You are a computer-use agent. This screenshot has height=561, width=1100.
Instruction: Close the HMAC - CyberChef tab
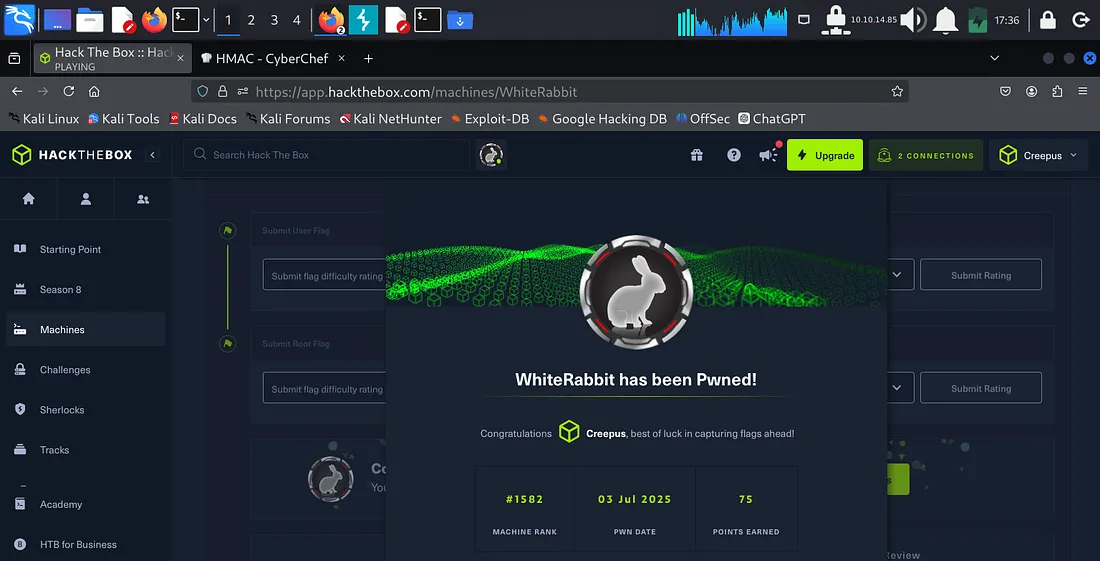(342, 59)
